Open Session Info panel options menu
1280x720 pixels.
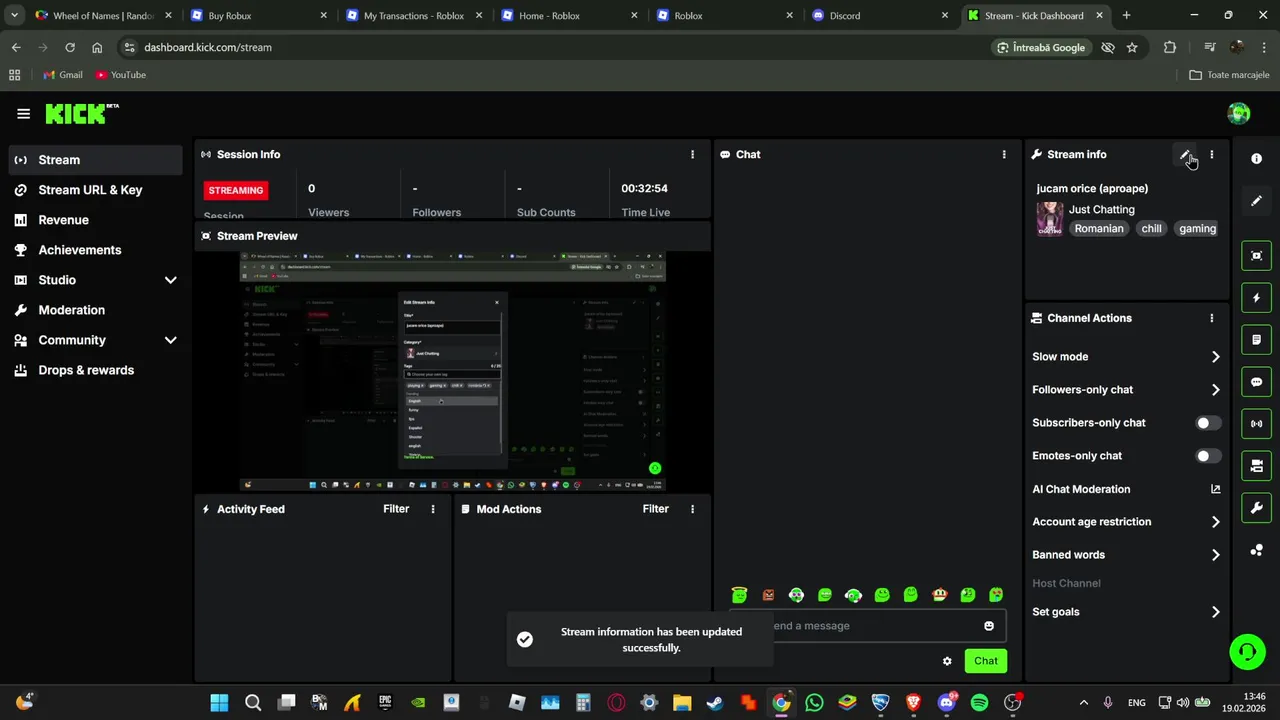(692, 155)
